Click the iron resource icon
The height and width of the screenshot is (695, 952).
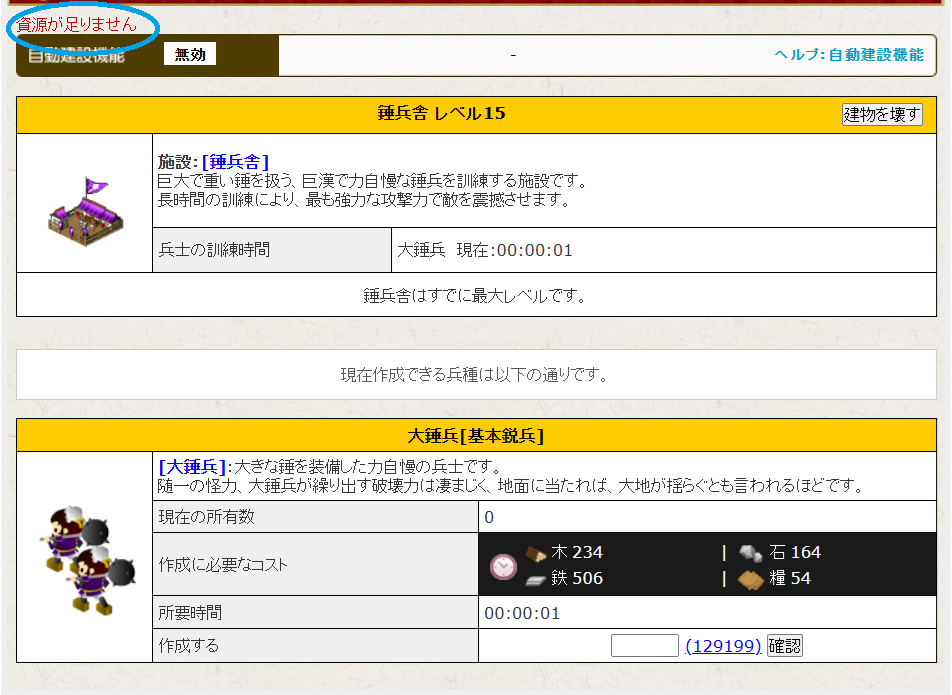pos(536,579)
